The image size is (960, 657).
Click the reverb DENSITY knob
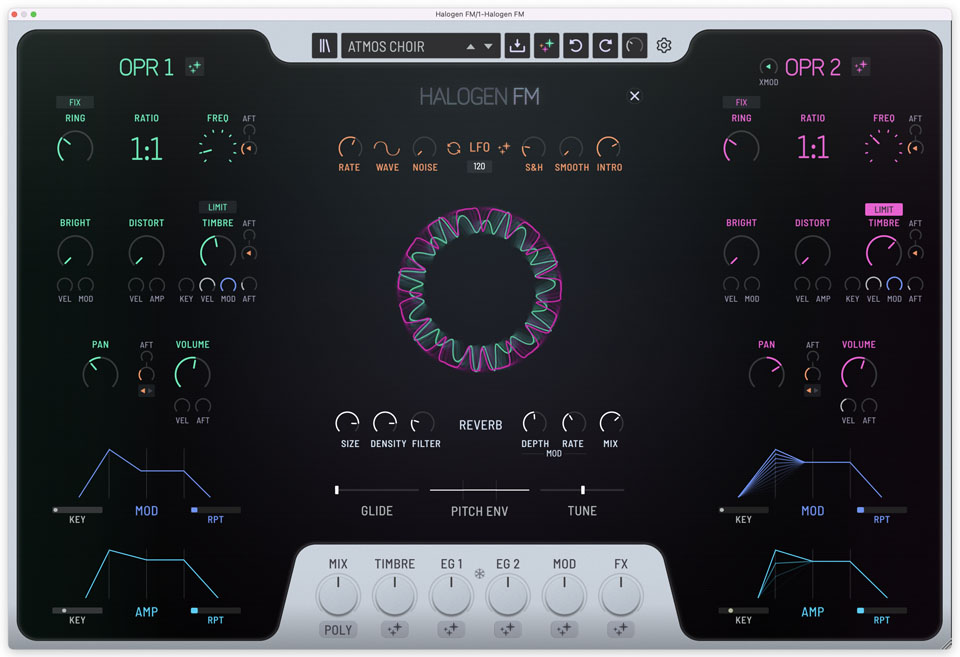[385, 422]
